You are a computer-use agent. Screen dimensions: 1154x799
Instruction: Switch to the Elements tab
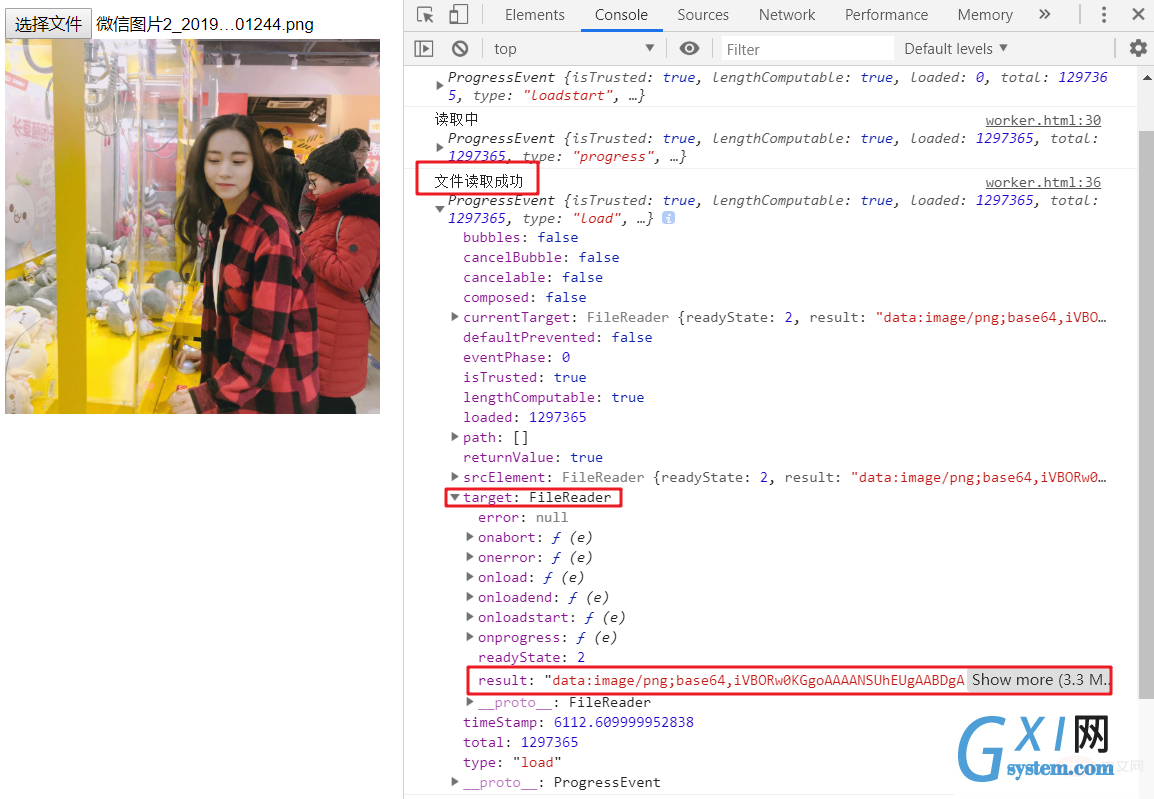pos(535,15)
